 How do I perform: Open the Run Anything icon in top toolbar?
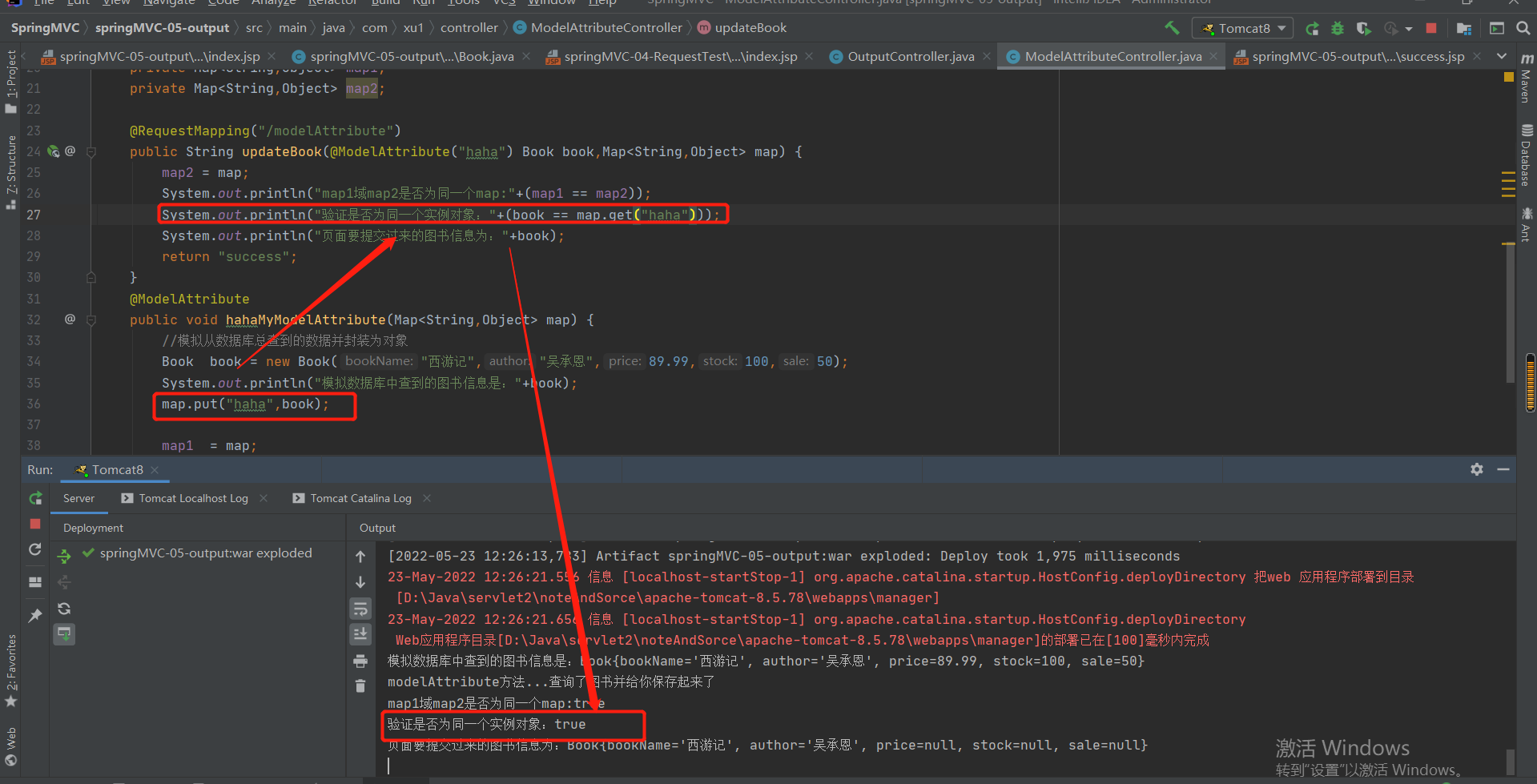[x=1497, y=28]
